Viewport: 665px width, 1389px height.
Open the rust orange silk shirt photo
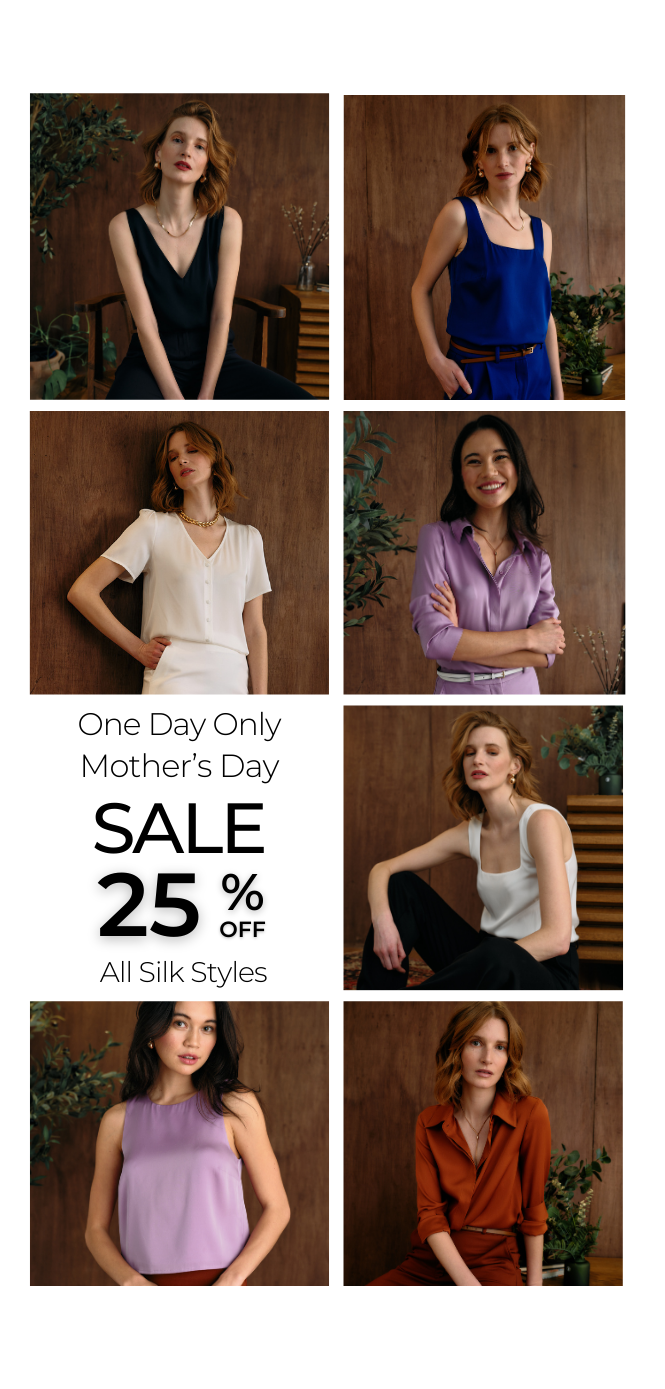click(x=483, y=1143)
